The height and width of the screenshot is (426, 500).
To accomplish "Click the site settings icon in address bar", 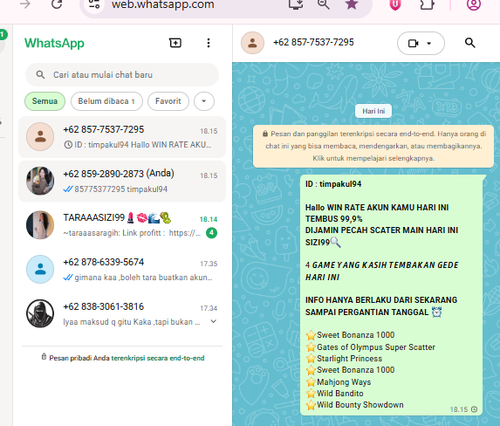I will coord(94,4).
